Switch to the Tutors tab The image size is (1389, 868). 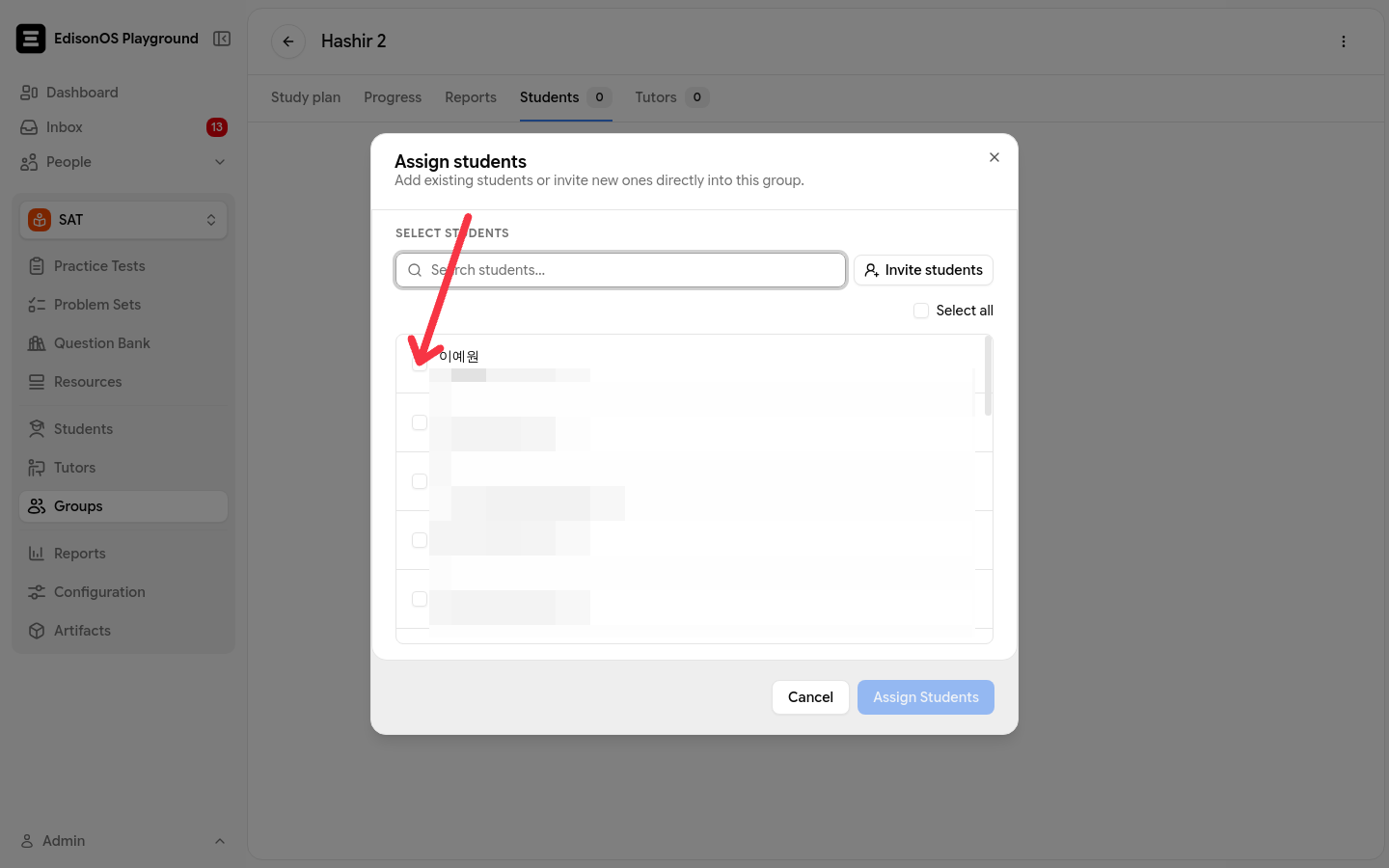click(671, 97)
